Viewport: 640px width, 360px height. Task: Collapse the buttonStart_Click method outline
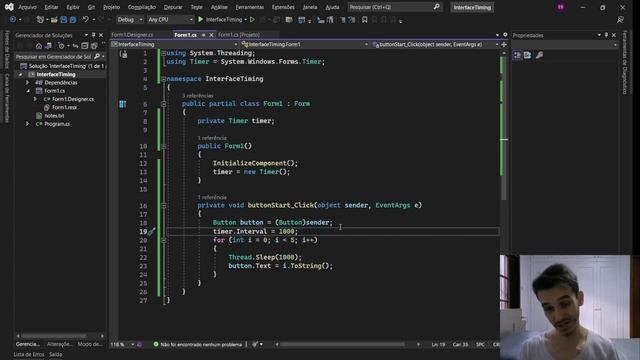point(163,205)
